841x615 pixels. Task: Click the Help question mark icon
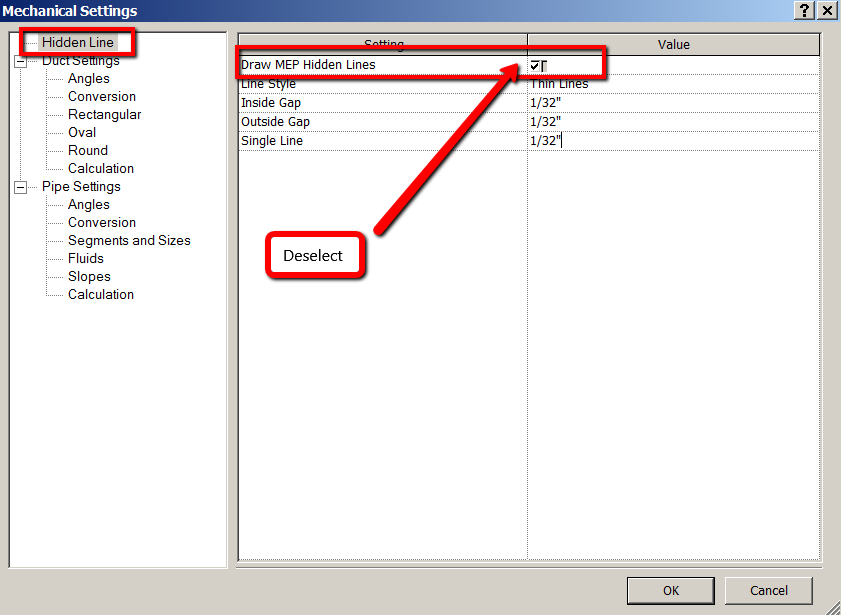pyautogui.click(x=803, y=10)
